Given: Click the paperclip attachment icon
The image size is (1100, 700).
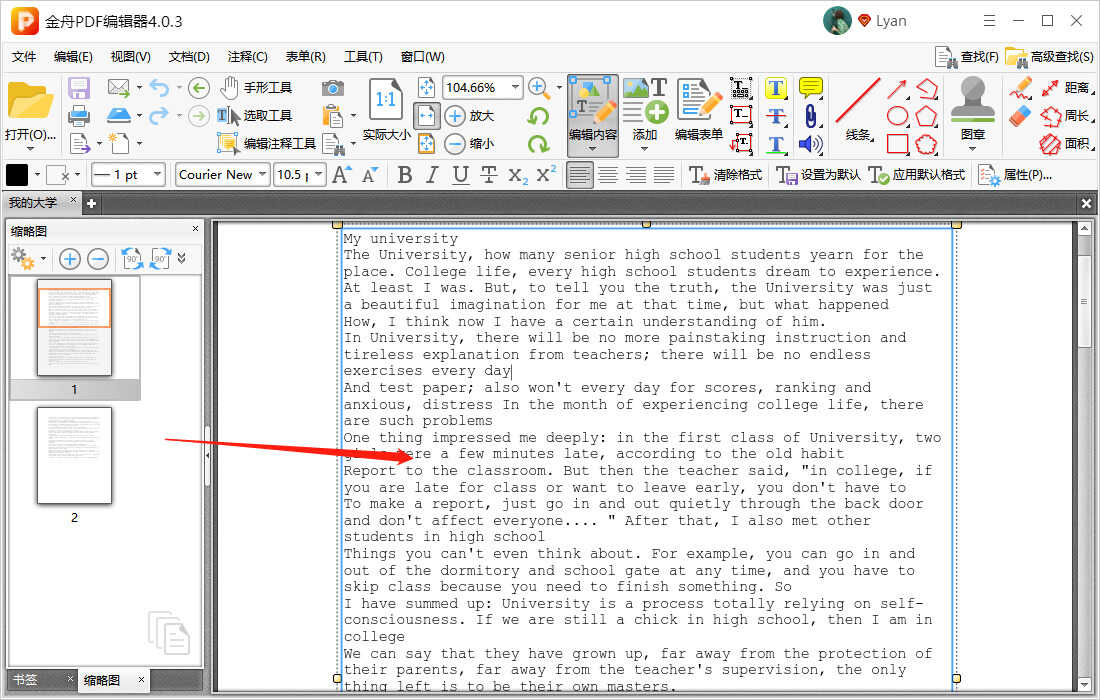Looking at the screenshot, I should click(x=810, y=116).
